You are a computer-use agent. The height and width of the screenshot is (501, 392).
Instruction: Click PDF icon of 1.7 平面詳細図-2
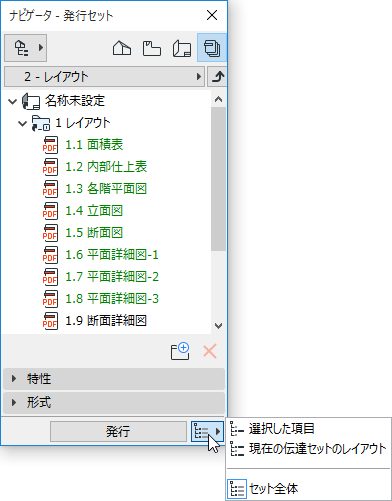(x=50, y=277)
